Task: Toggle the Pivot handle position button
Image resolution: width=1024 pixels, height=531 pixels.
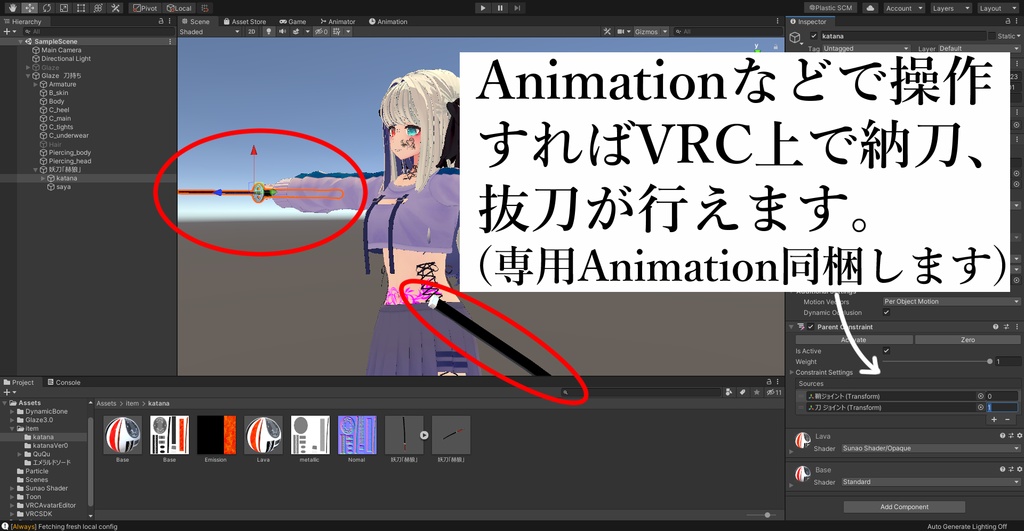Action: point(145,8)
